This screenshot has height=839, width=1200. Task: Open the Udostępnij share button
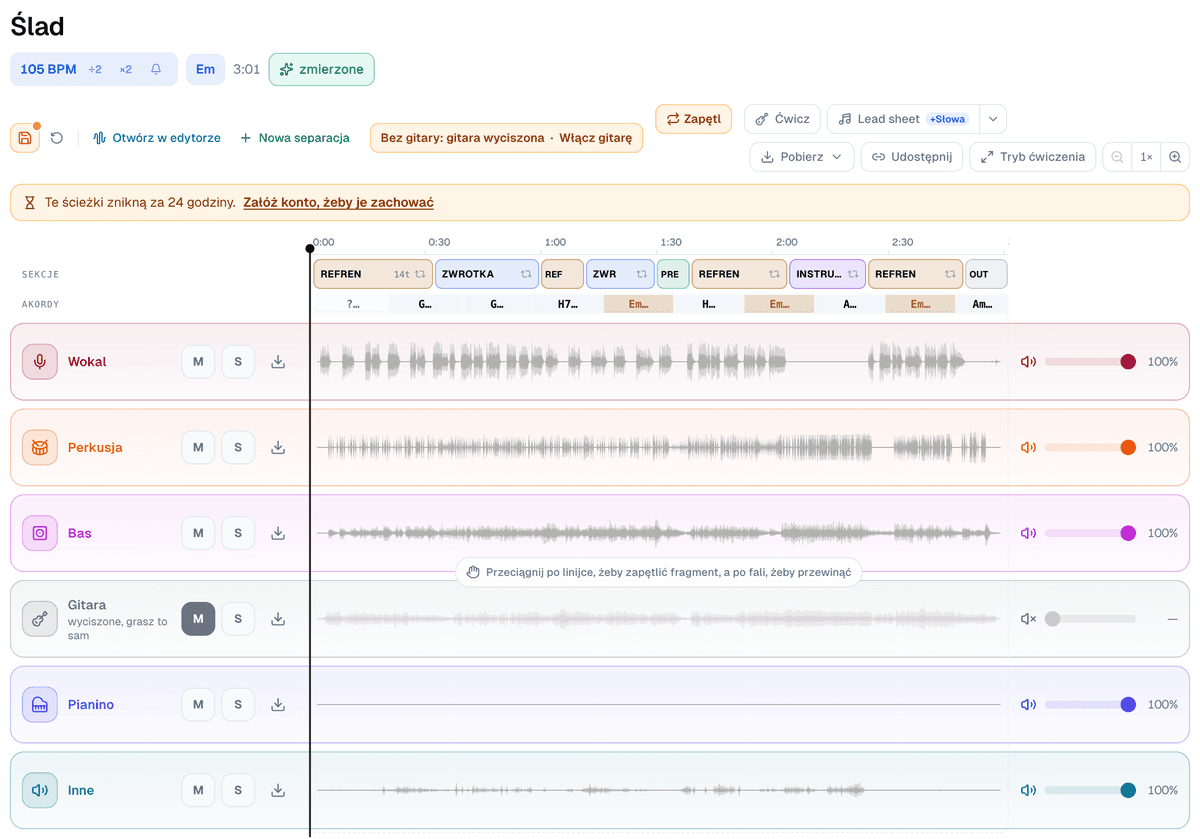tap(912, 157)
